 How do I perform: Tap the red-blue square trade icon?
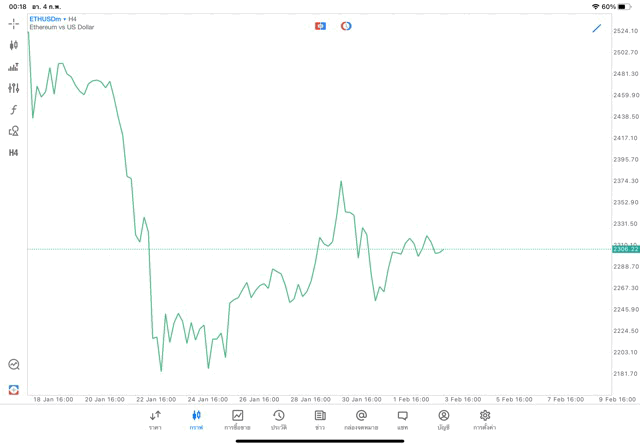click(320, 26)
